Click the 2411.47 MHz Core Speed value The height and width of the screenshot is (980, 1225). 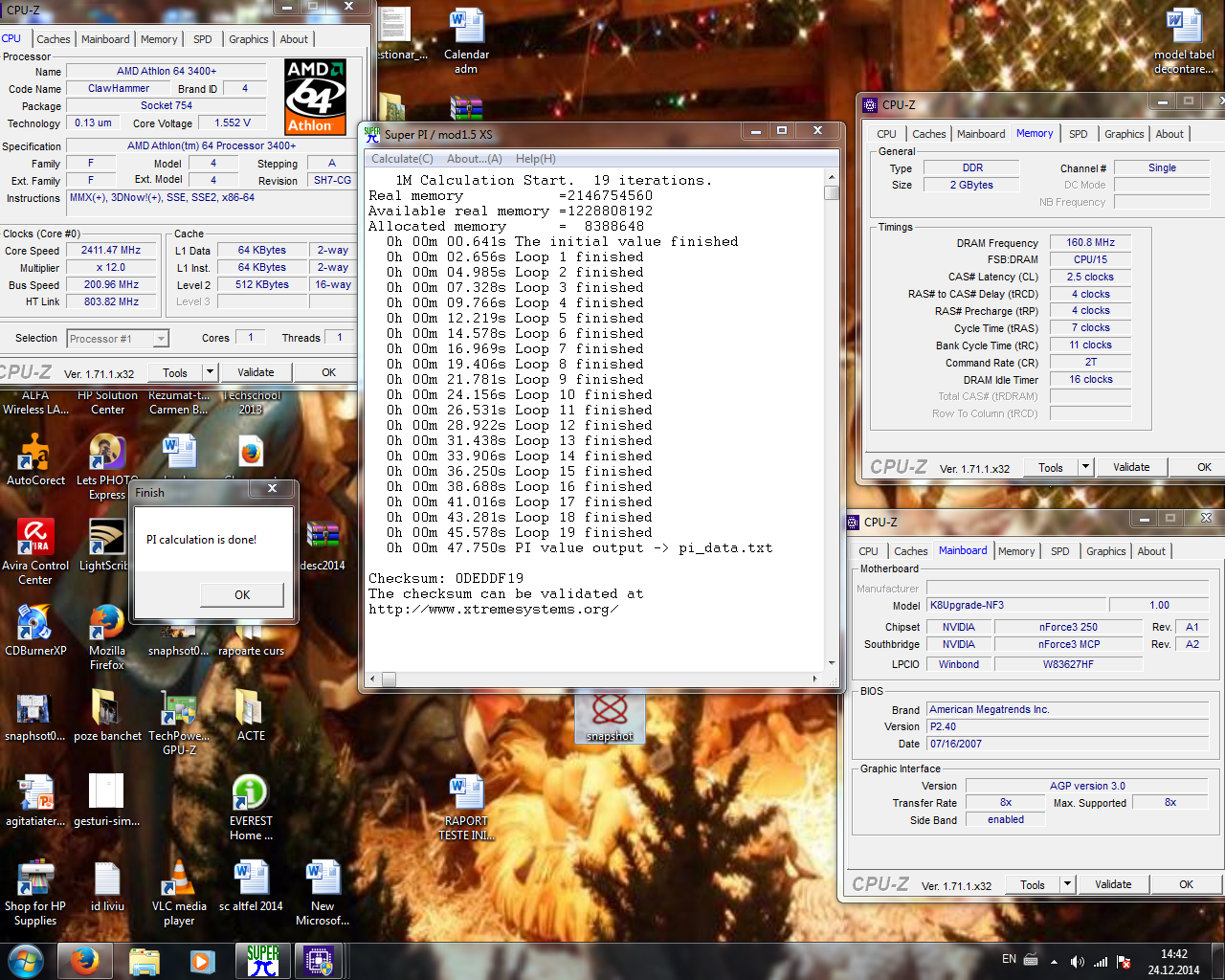[x=110, y=250]
